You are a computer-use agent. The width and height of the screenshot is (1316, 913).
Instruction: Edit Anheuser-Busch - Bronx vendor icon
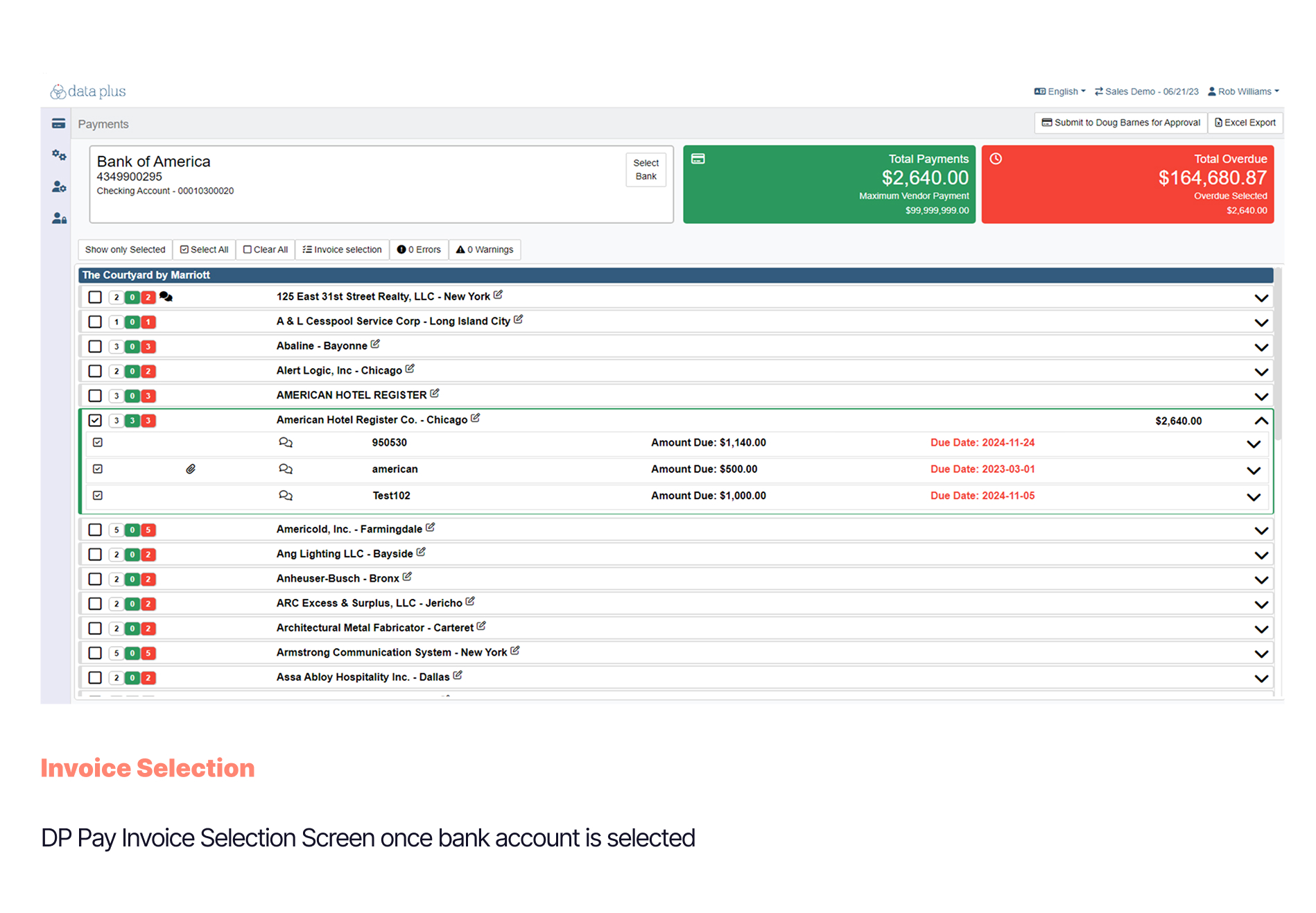[407, 577]
